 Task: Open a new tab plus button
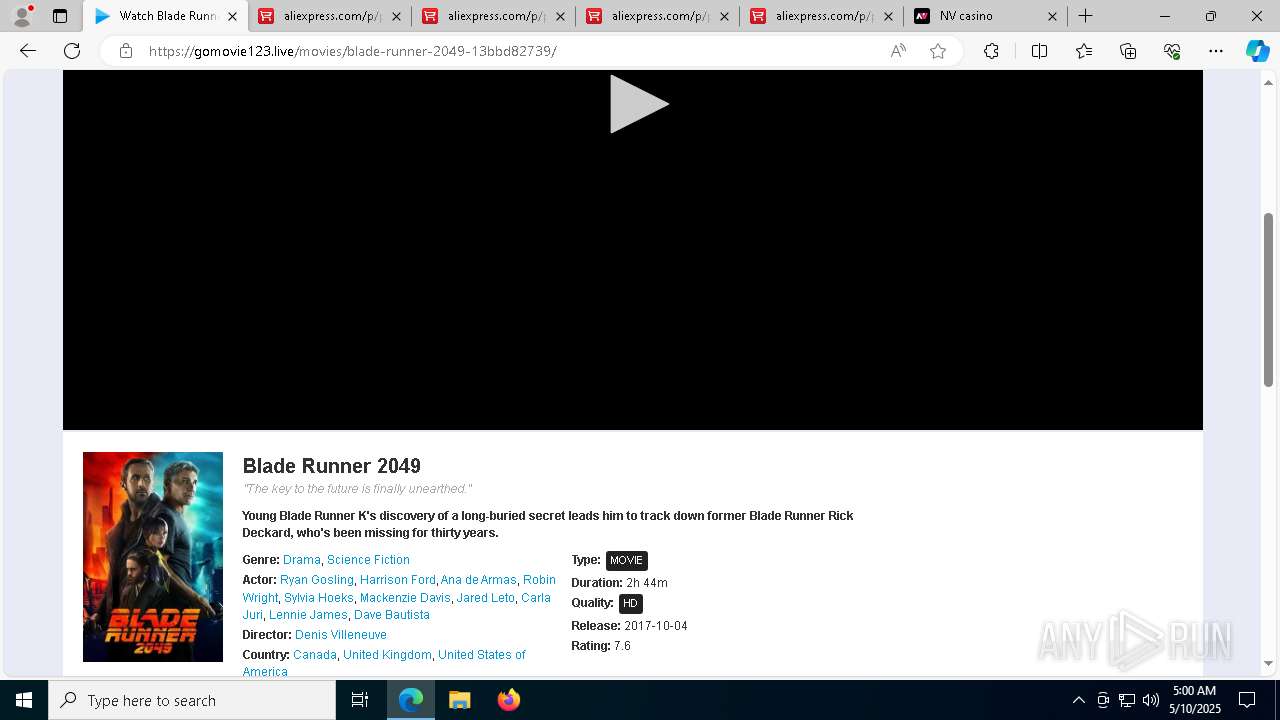pyautogui.click(x=1085, y=16)
